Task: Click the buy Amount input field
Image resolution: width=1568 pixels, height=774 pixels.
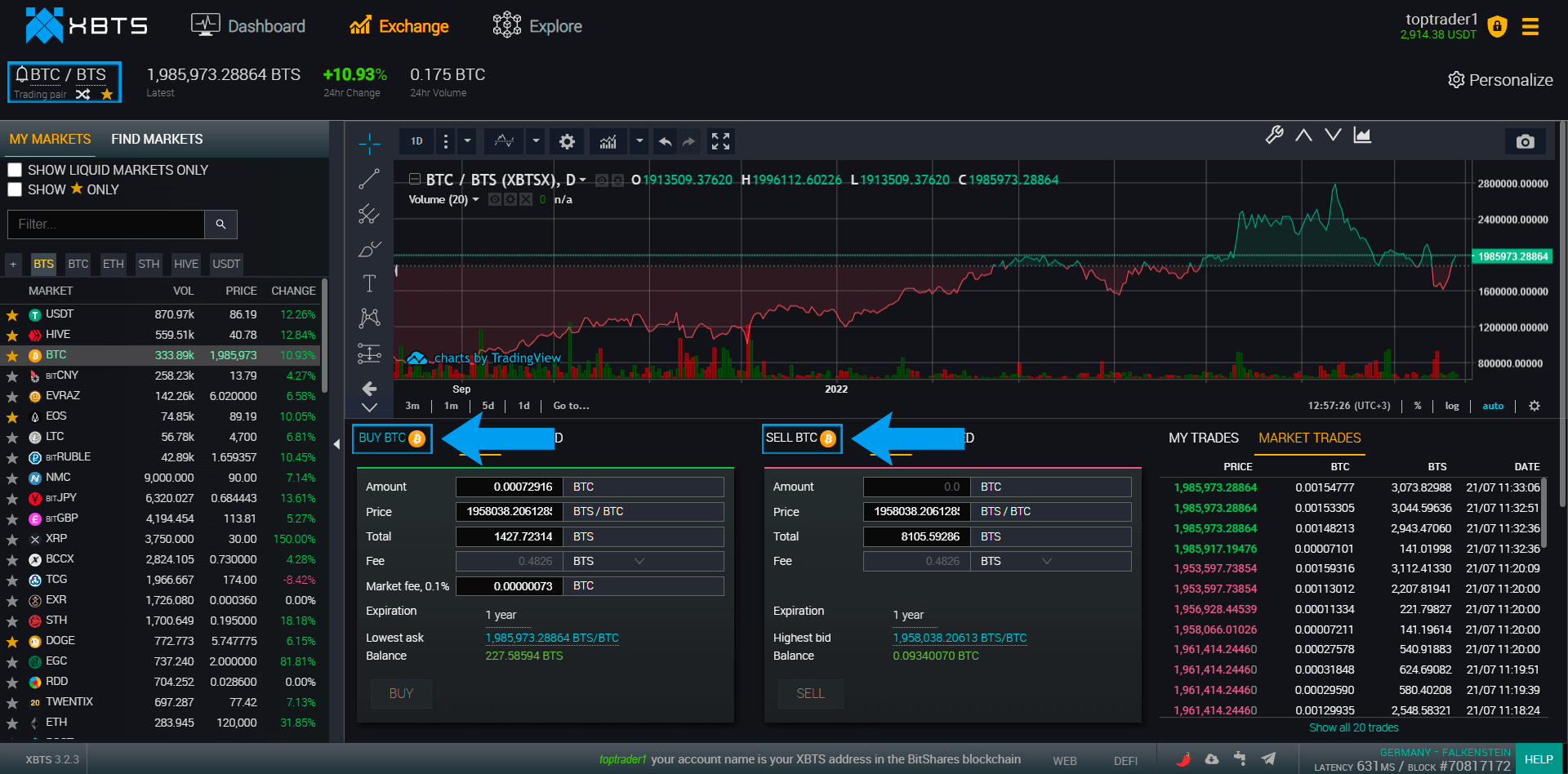Action: (510, 487)
